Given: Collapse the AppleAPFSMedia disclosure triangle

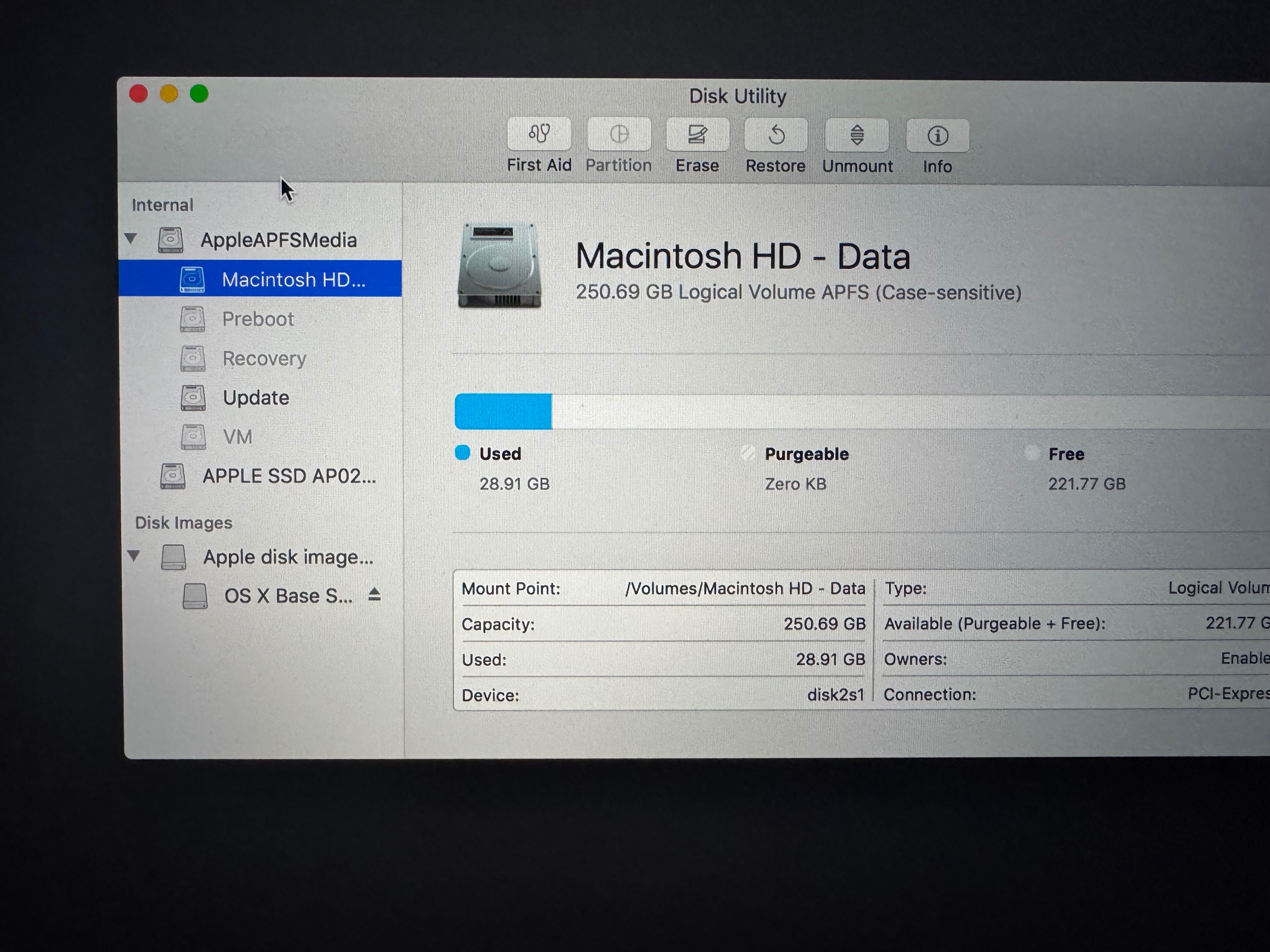Looking at the screenshot, I should point(131,239).
